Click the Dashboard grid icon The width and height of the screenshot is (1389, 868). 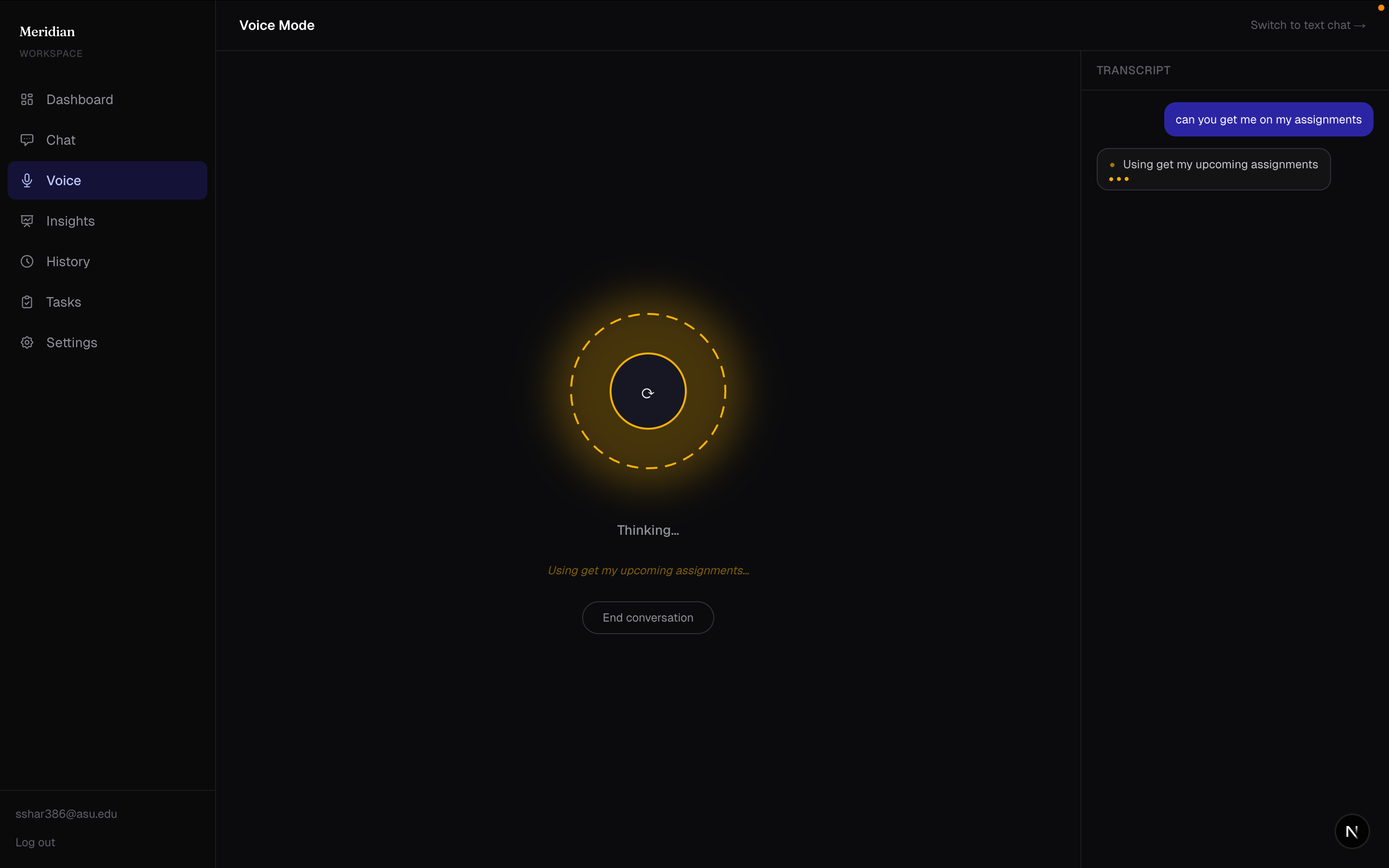coord(27,99)
